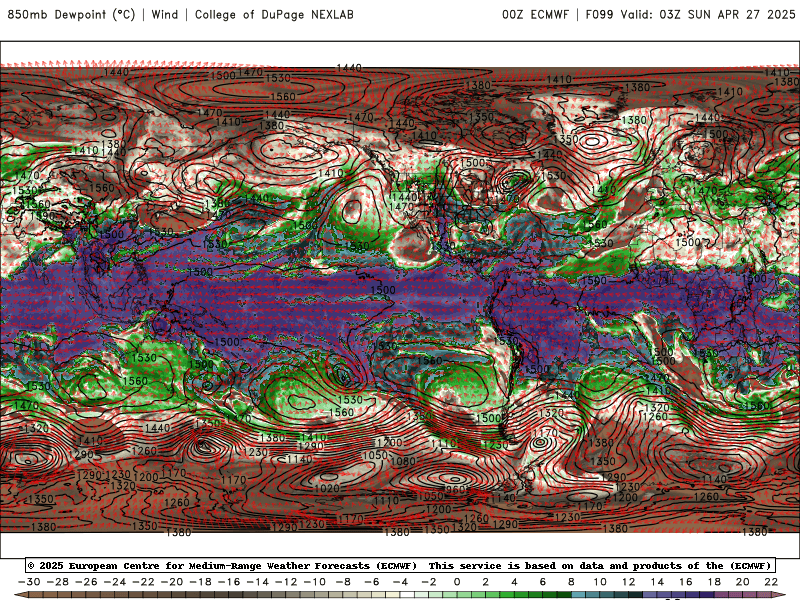Click the "20" color scale label
The image size is (800, 600).
pos(743,582)
